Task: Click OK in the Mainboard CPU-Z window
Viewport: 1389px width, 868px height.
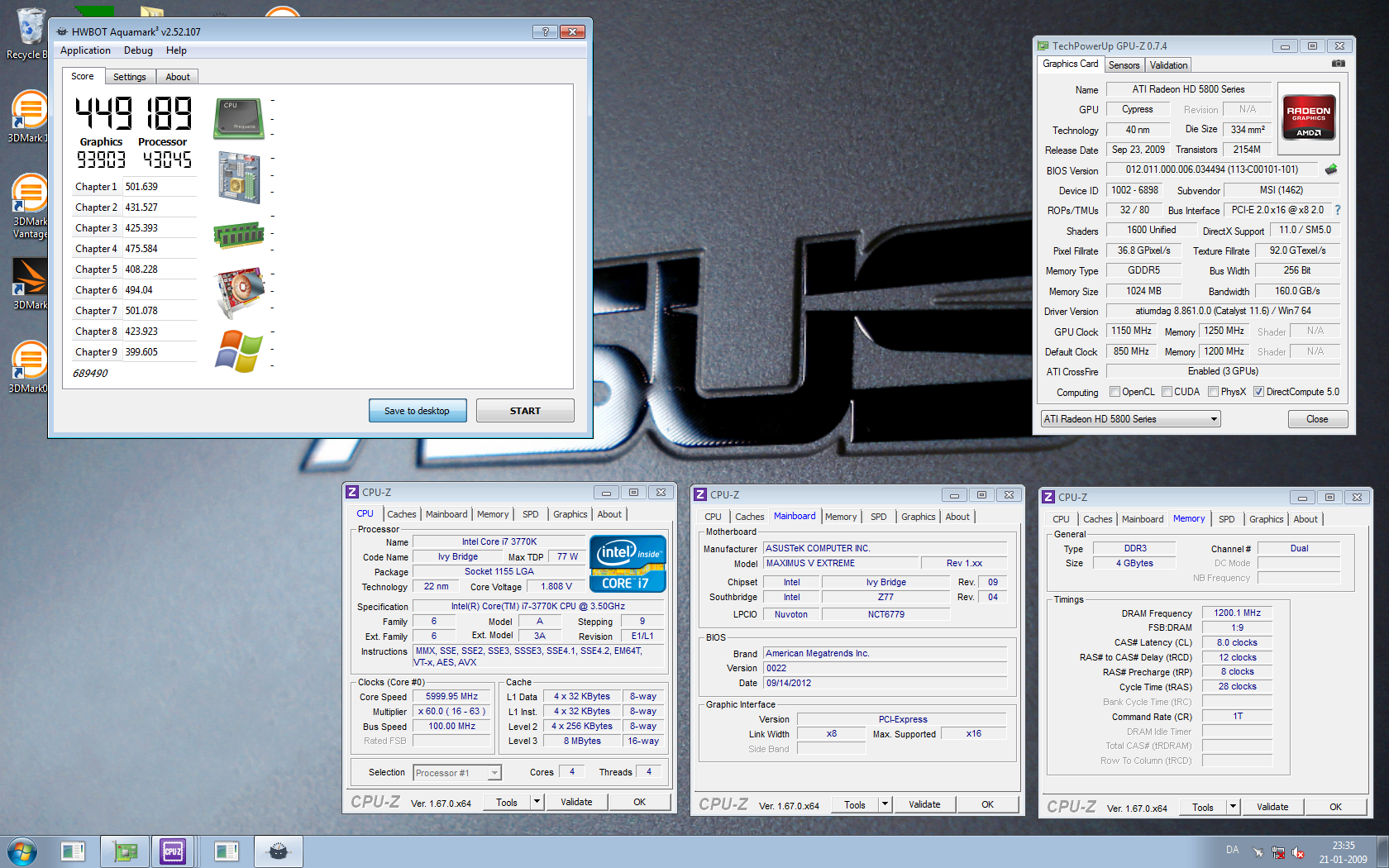Action: tap(987, 804)
